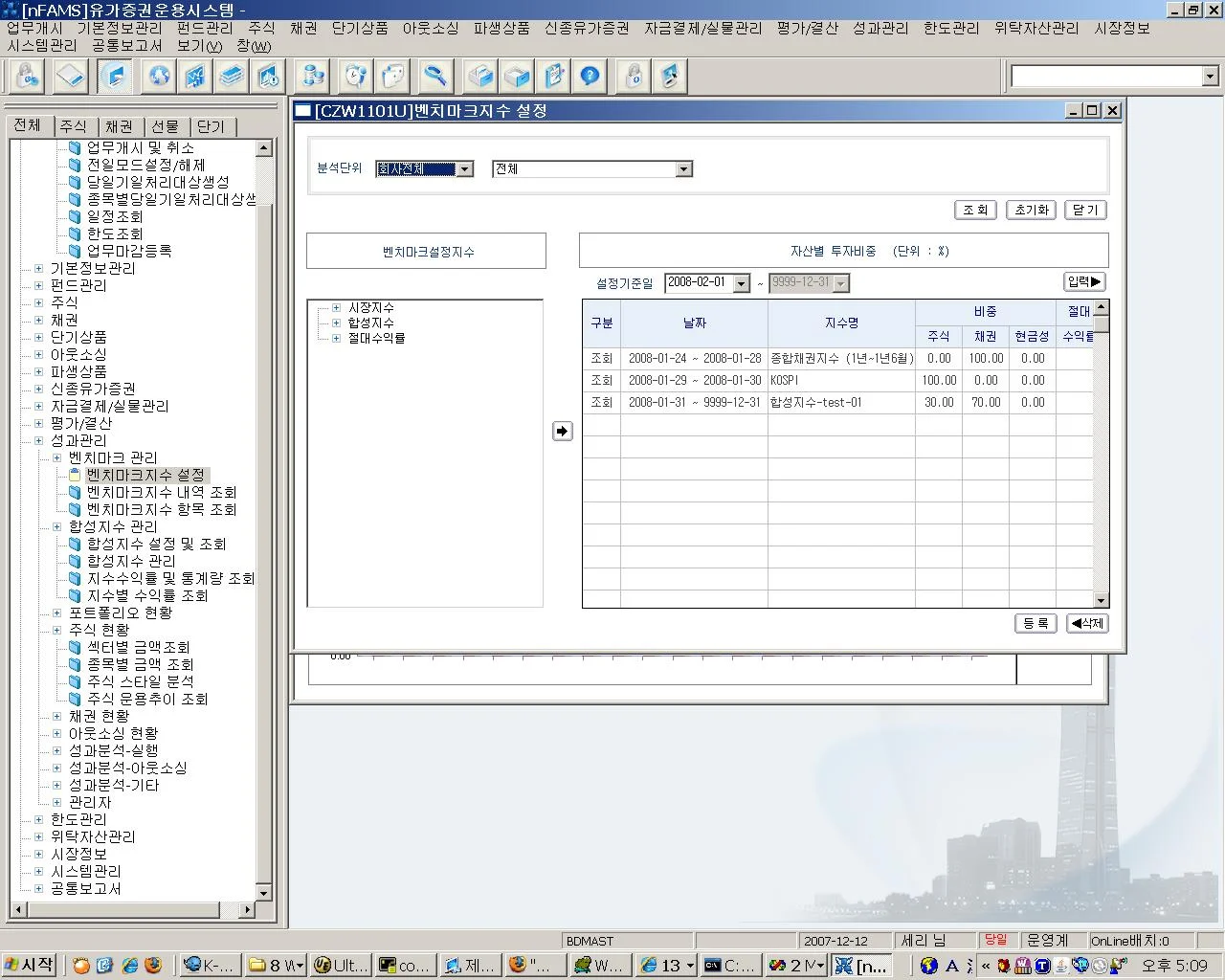Viewport: 1225px width, 980px height.
Task: Switch to the 채권 tab above the tree
Action: (x=121, y=125)
